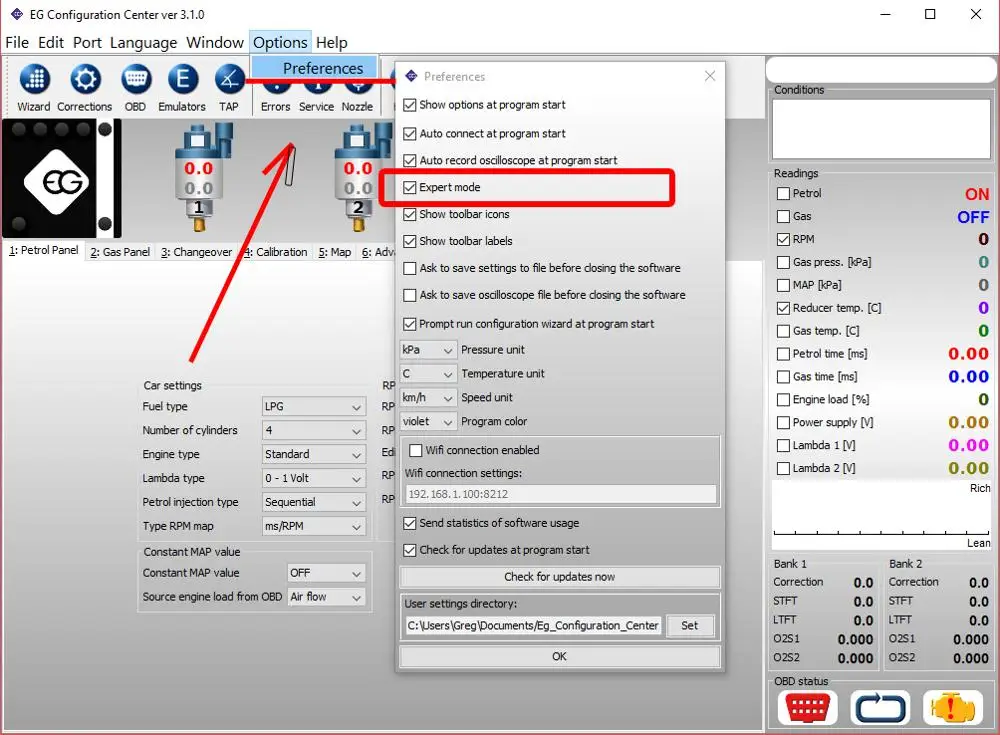Toggle Show toolbar icons checkbox
This screenshot has width=1000, height=735.
(x=409, y=214)
